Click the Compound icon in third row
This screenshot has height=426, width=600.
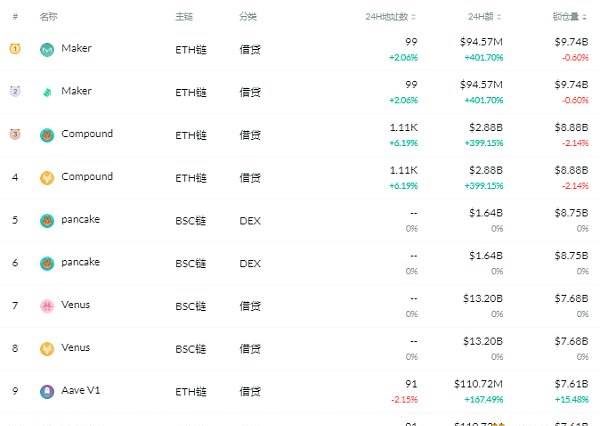(x=47, y=135)
